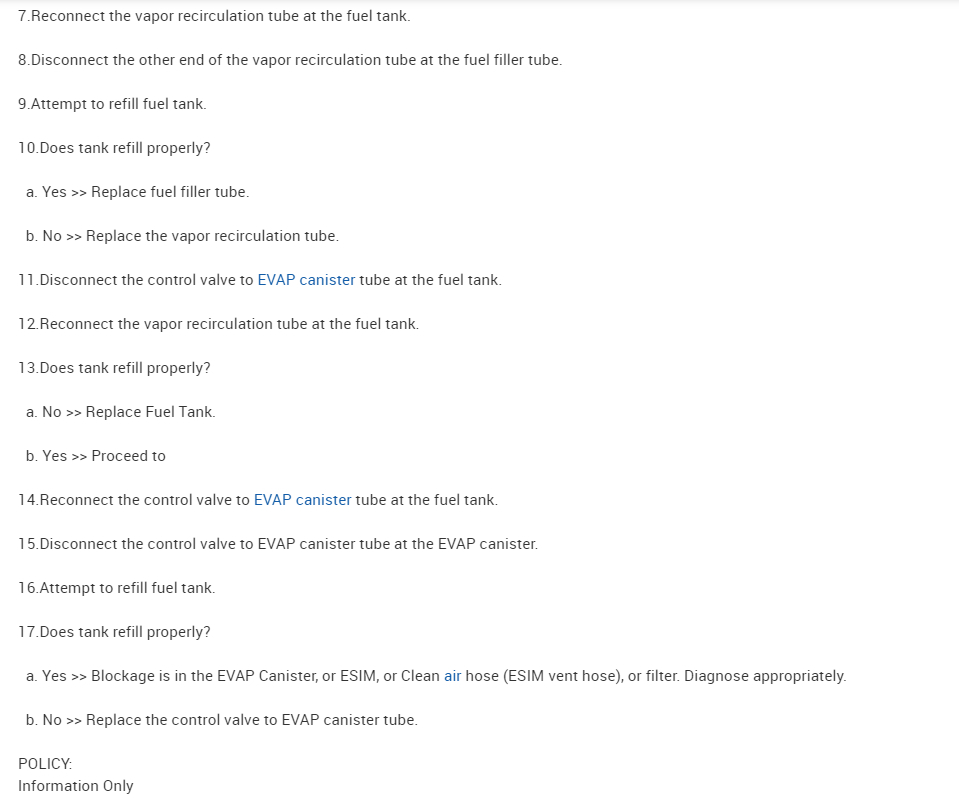Click answer "Yes >> Proceed to"
Screen dimensions: 959x809
pyautogui.click(x=96, y=456)
